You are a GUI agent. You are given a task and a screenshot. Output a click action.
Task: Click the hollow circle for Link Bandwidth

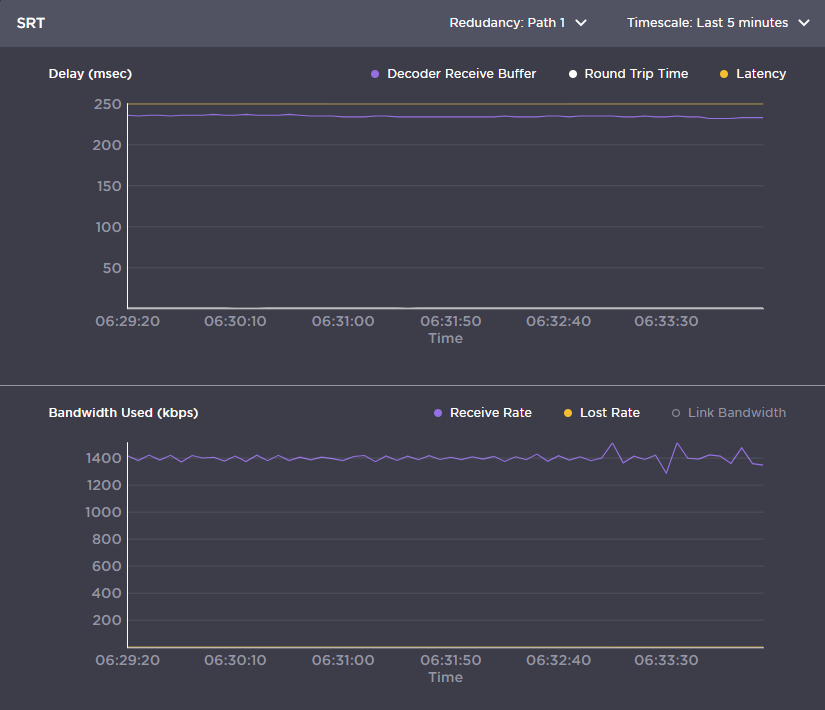(x=676, y=413)
